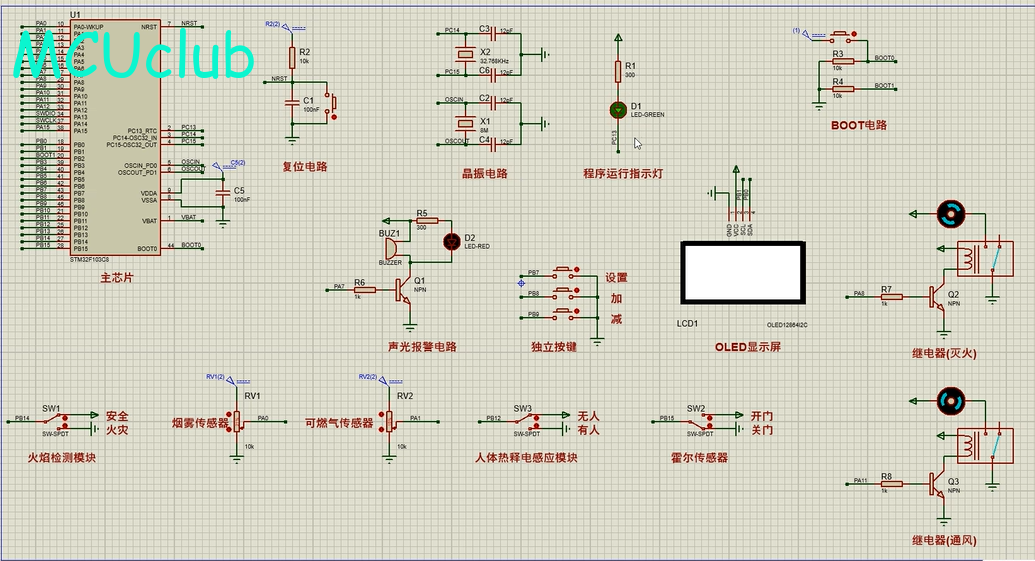Click the R2(2) voltage probe marker
Image resolution: width=1035 pixels, height=561 pixels.
pos(285,26)
